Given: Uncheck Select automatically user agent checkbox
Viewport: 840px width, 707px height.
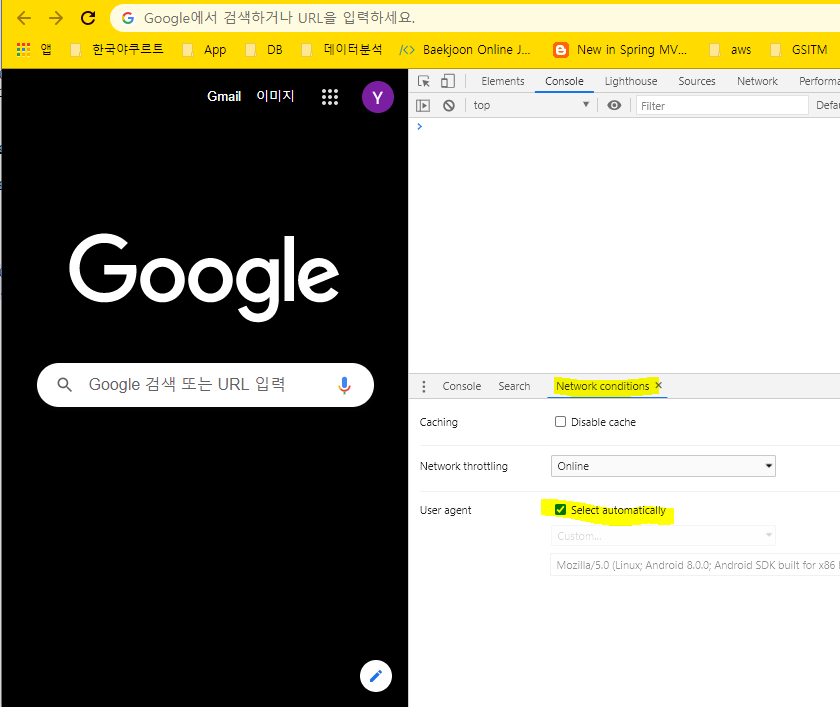Looking at the screenshot, I should click(x=560, y=509).
